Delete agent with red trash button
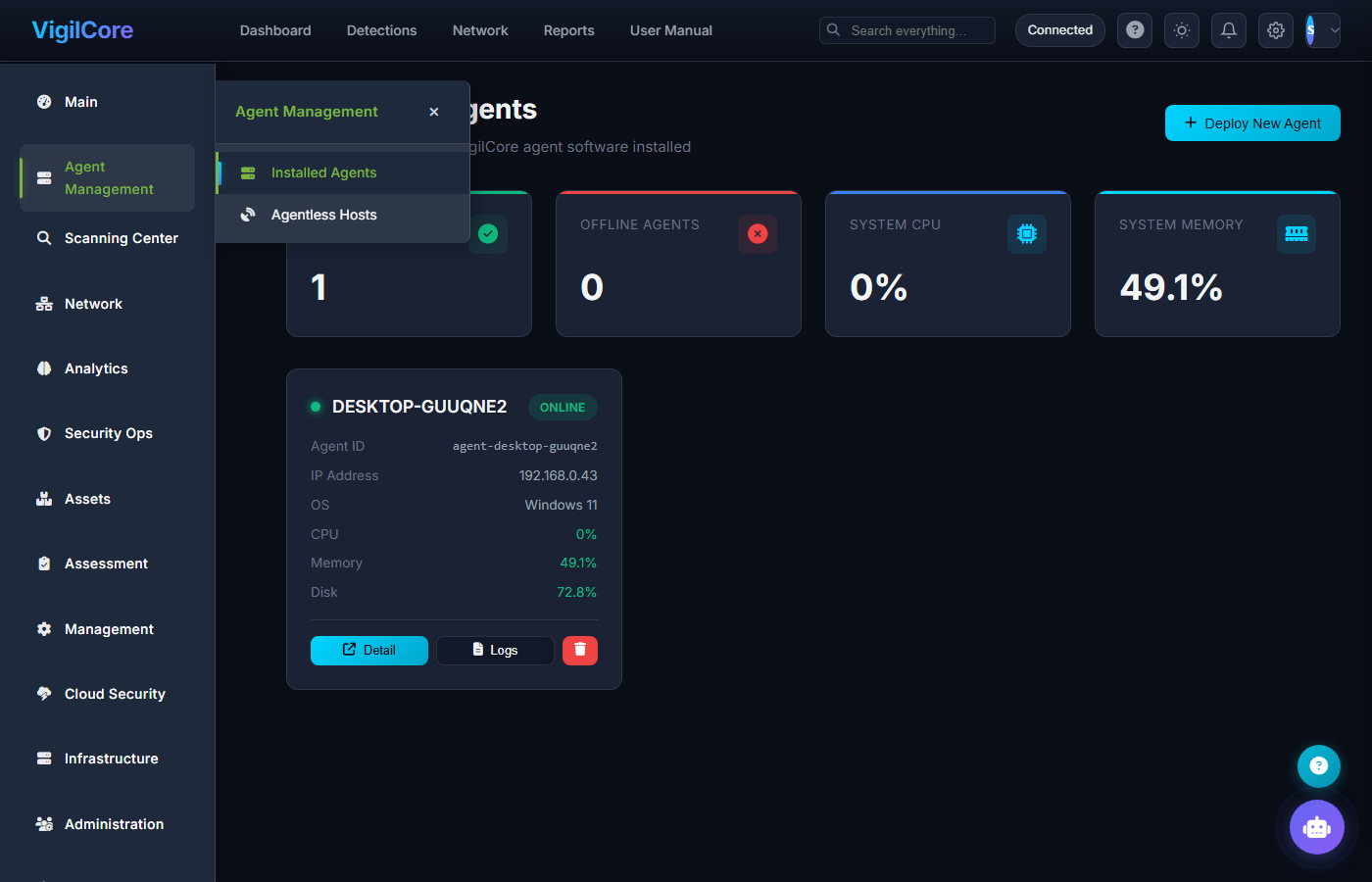 (x=580, y=650)
